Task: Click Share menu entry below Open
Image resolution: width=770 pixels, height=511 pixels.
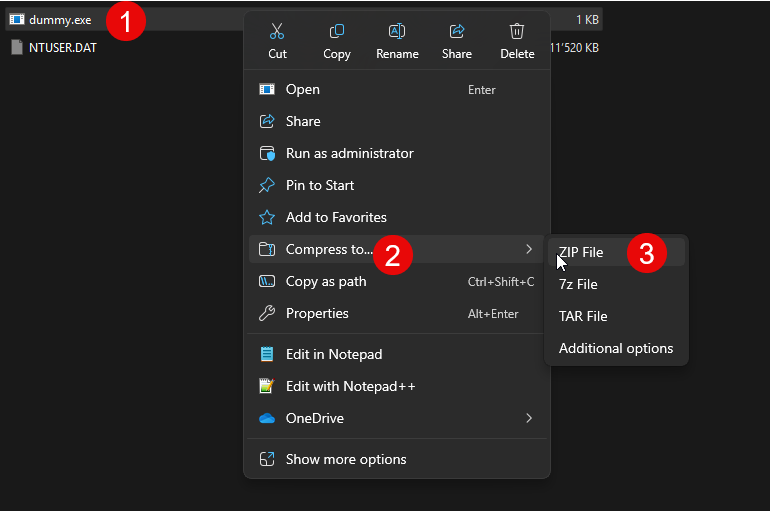Action: 302,121
